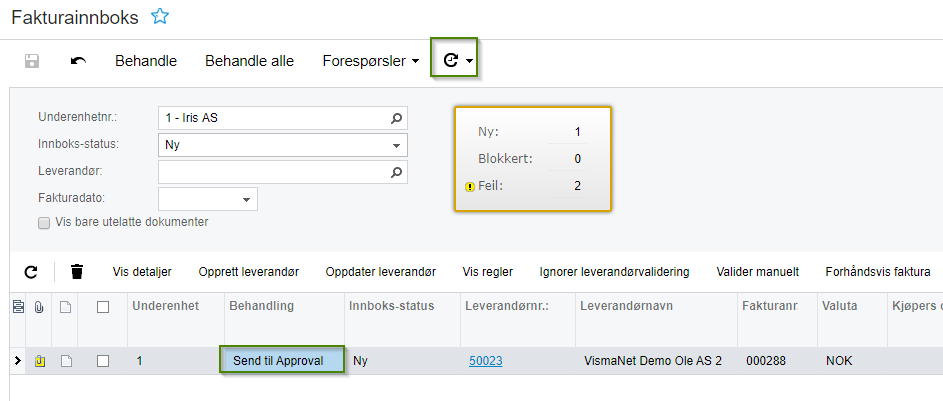Screen dimensions: 943x401
Task: Open attachment icon on invoice 000288 row
Action: tap(39, 361)
